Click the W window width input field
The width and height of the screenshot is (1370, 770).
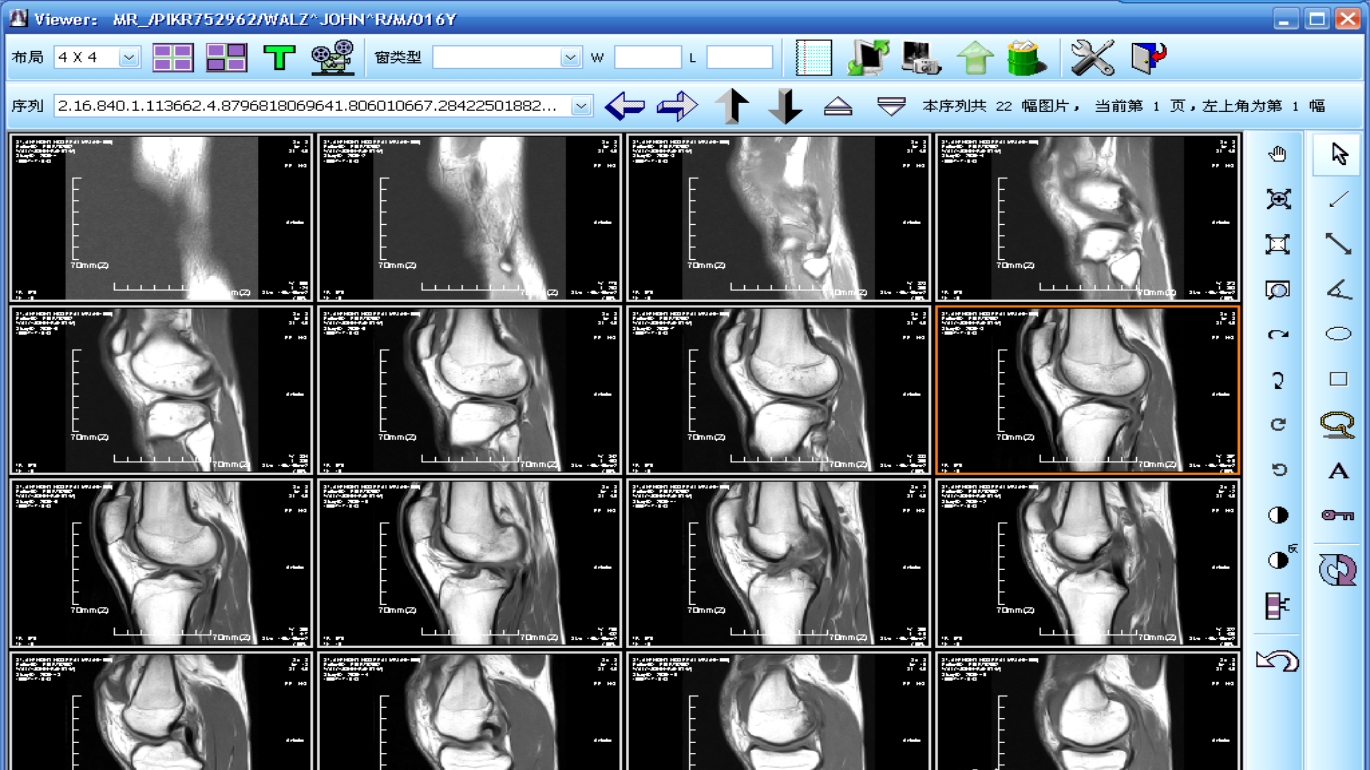(x=648, y=58)
